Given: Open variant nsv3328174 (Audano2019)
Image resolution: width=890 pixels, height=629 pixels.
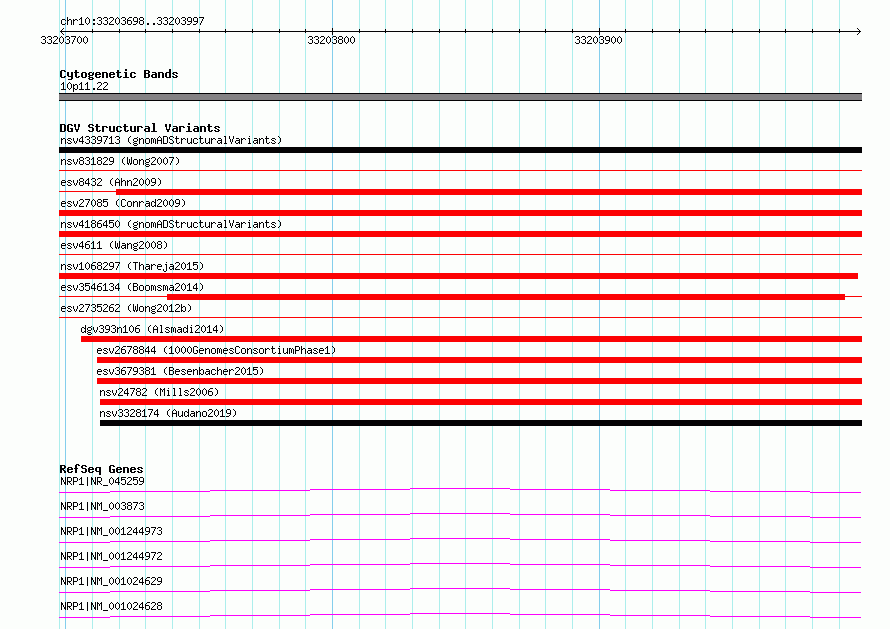Looking at the screenshot, I should coord(168,413).
